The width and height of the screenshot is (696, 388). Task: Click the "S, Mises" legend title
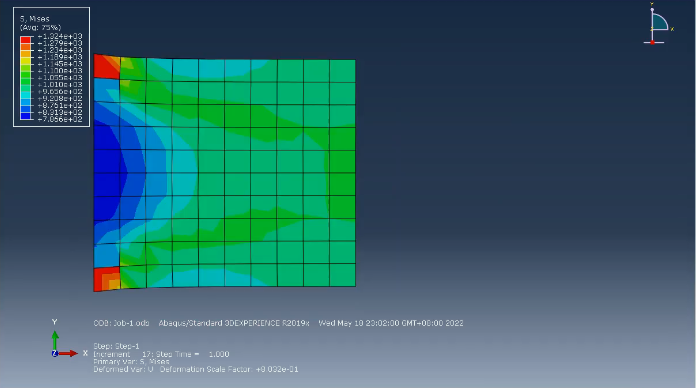click(35, 19)
